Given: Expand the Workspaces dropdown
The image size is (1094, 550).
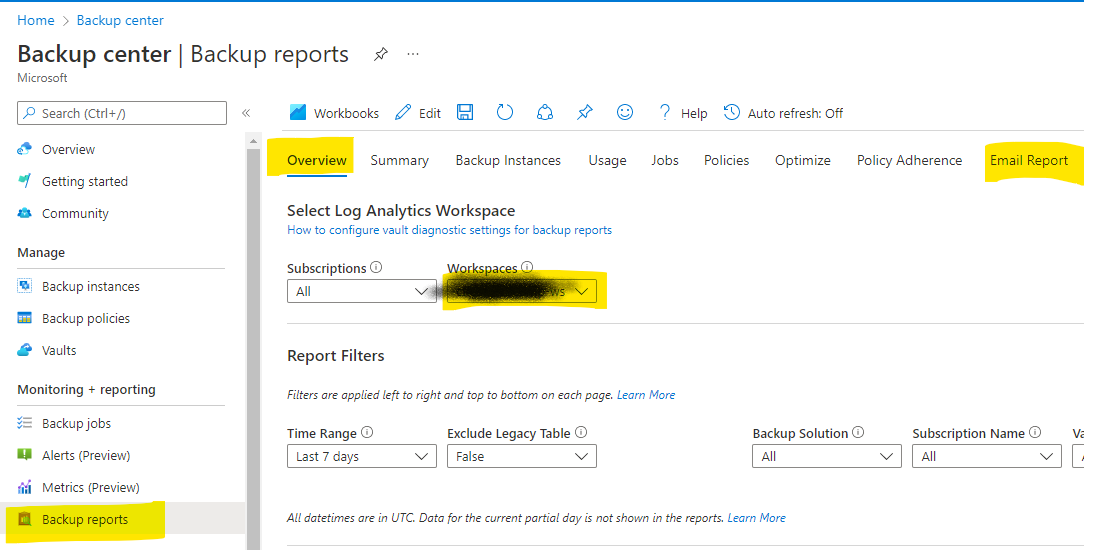Looking at the screenshot, I should tap(522, 291).
